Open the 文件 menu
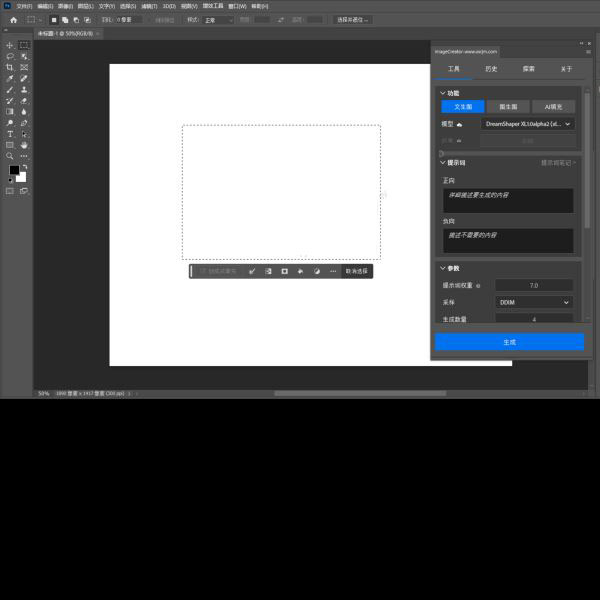The image size is (600, 600). point(24,7)
